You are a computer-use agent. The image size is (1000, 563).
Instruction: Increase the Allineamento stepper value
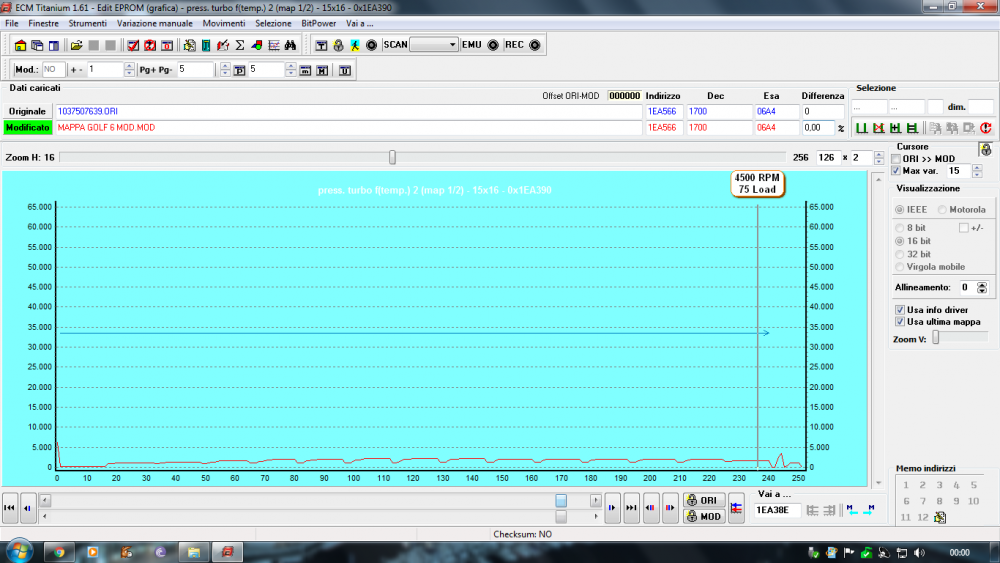pos(982,284)
